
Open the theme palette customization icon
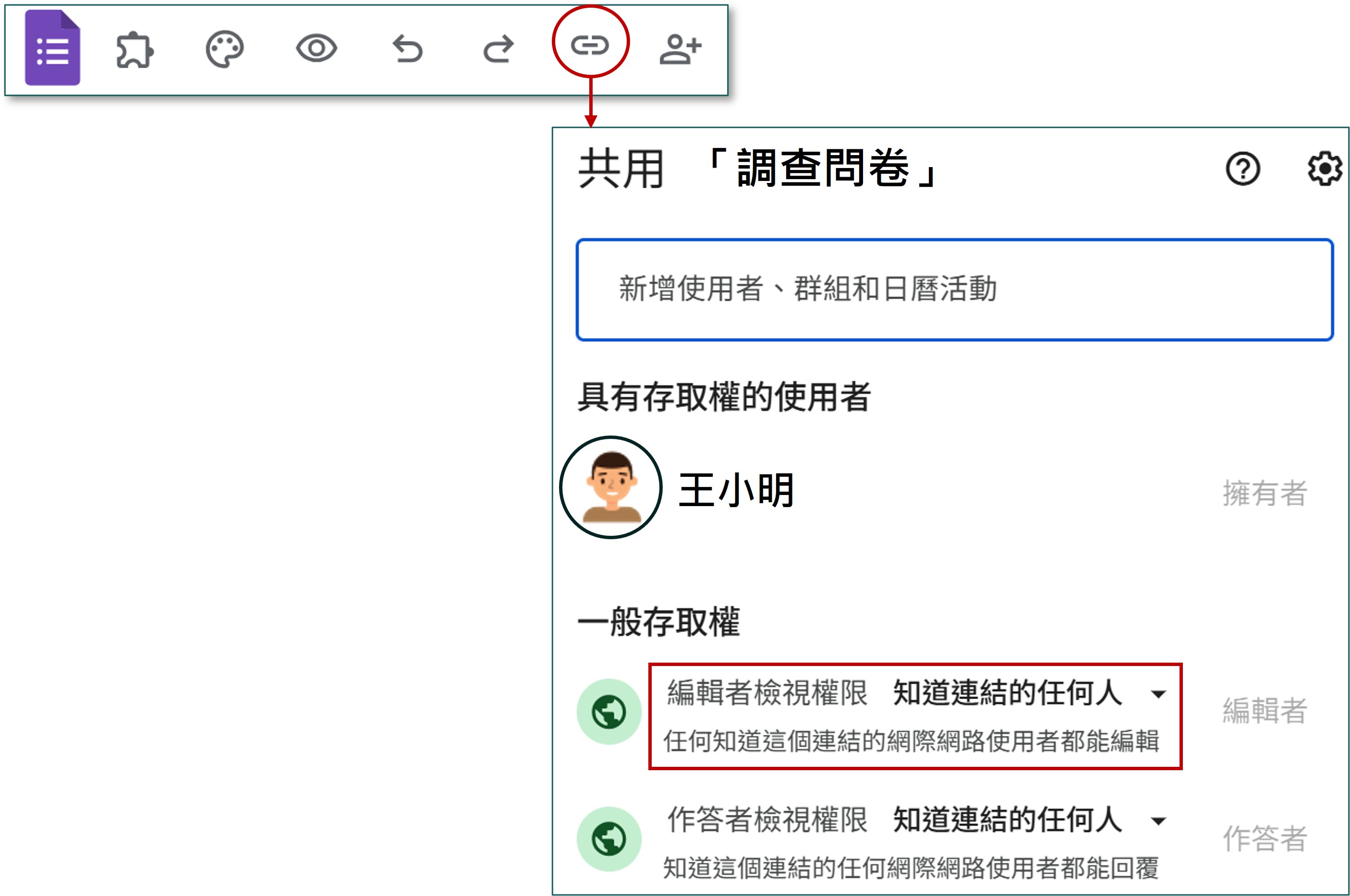225,49
